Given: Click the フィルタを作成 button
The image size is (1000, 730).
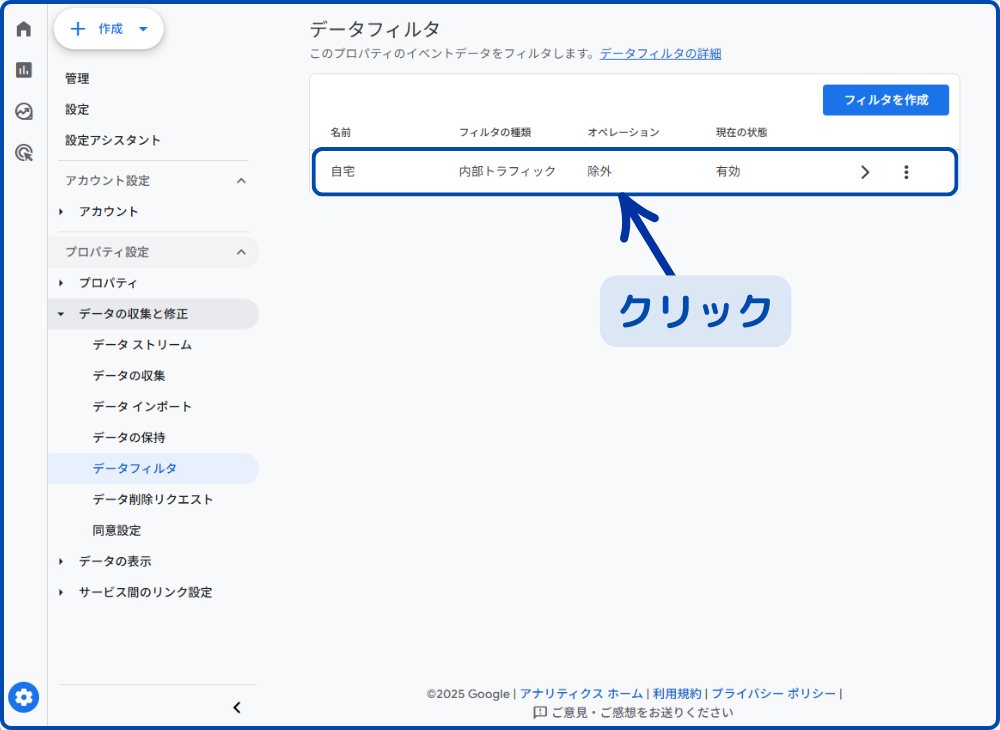Looking at the screenshot, I should (x=885, y=100).
